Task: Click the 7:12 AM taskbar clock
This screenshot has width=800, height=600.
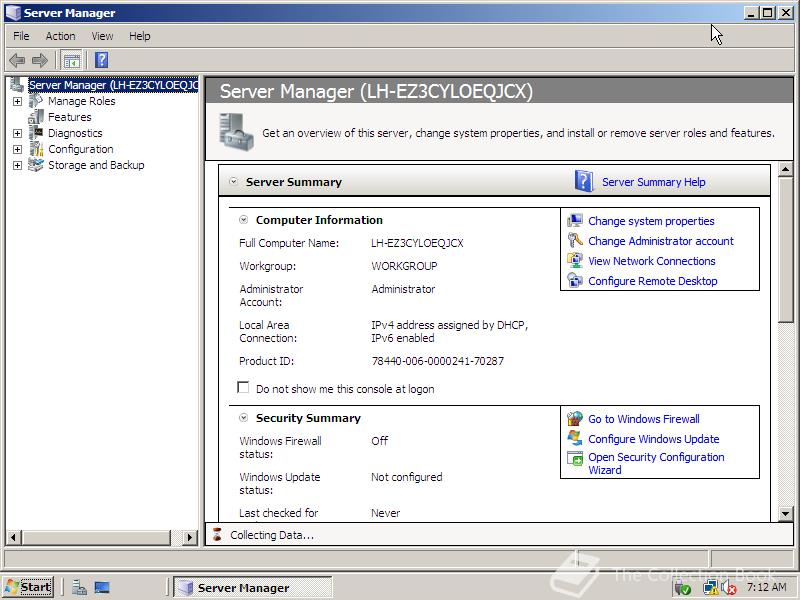Action: tap(766, 587)
